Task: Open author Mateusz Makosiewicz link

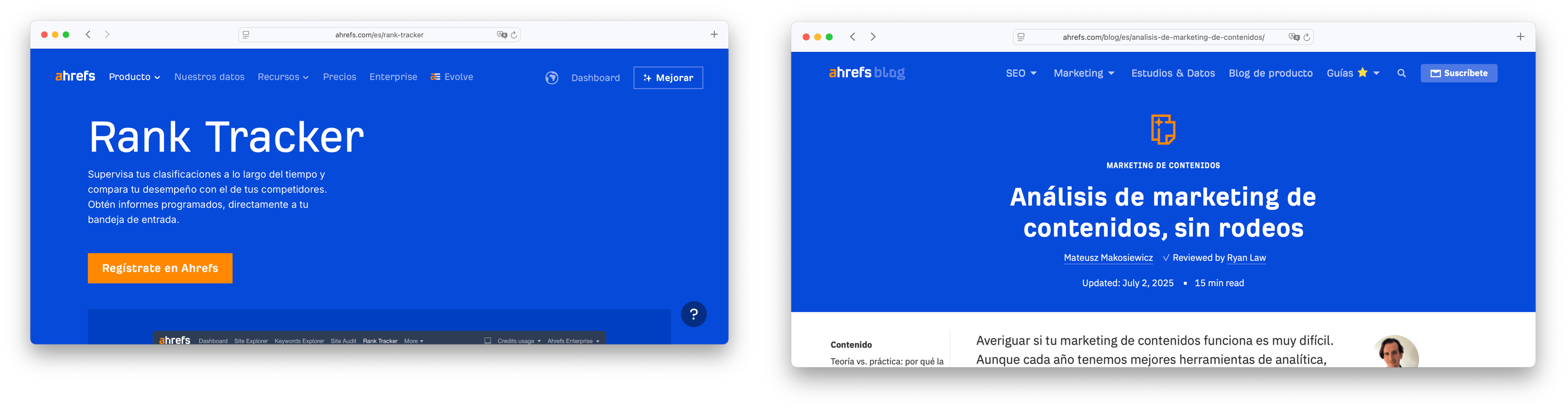Action: (1108, 258)
